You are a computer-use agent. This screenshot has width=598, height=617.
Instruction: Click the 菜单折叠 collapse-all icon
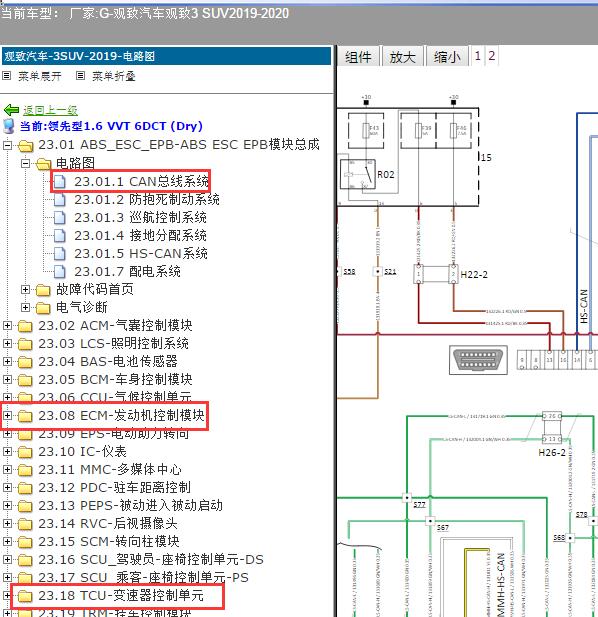80,76
